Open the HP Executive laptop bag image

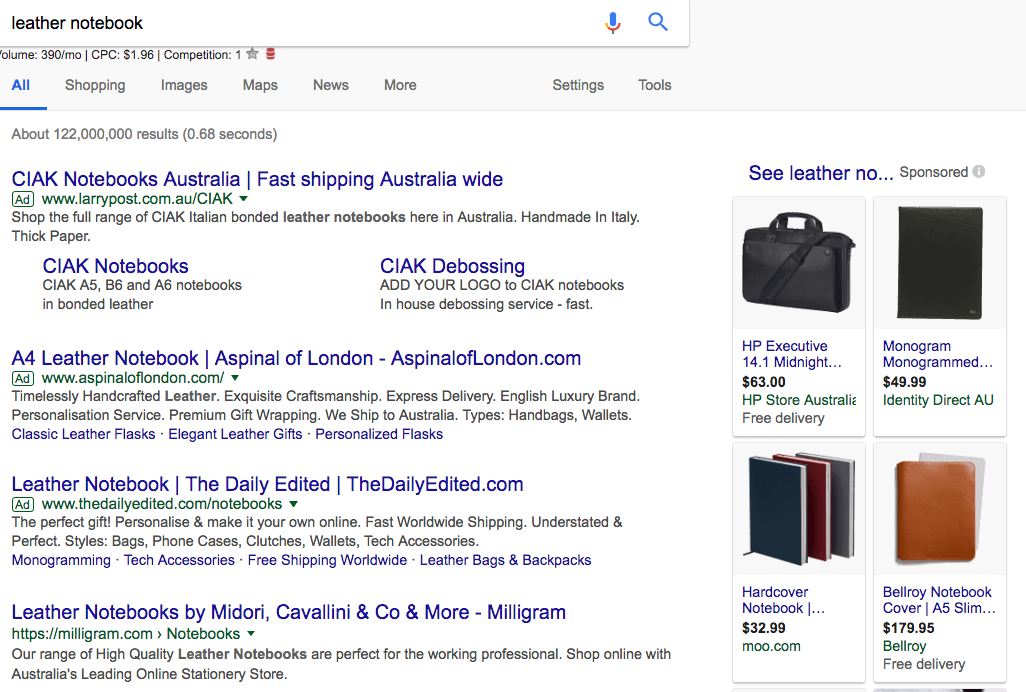tap(798, 264)
